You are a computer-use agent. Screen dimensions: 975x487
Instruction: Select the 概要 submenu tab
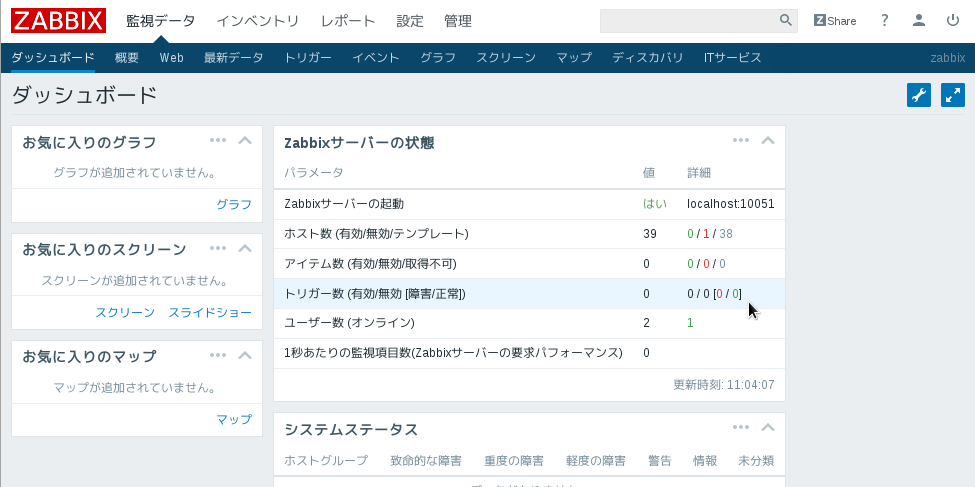[x=127, y=58]
